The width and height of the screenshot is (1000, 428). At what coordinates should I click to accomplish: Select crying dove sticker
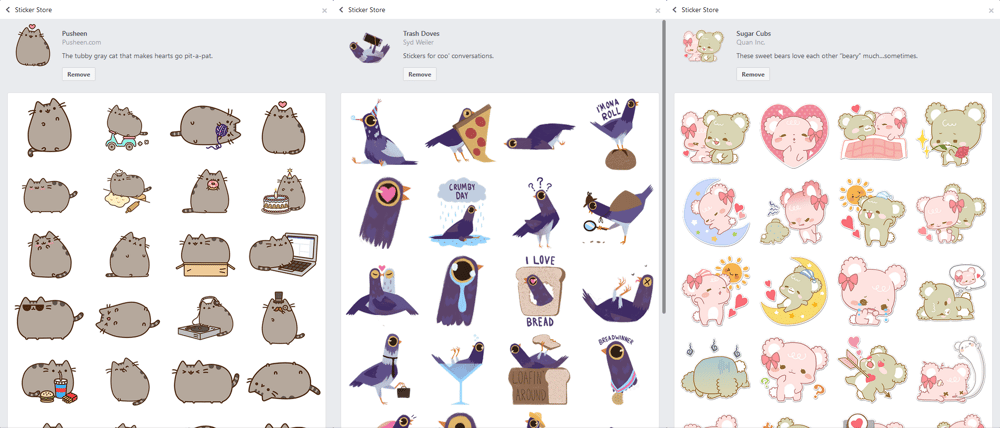click(460, 290)
